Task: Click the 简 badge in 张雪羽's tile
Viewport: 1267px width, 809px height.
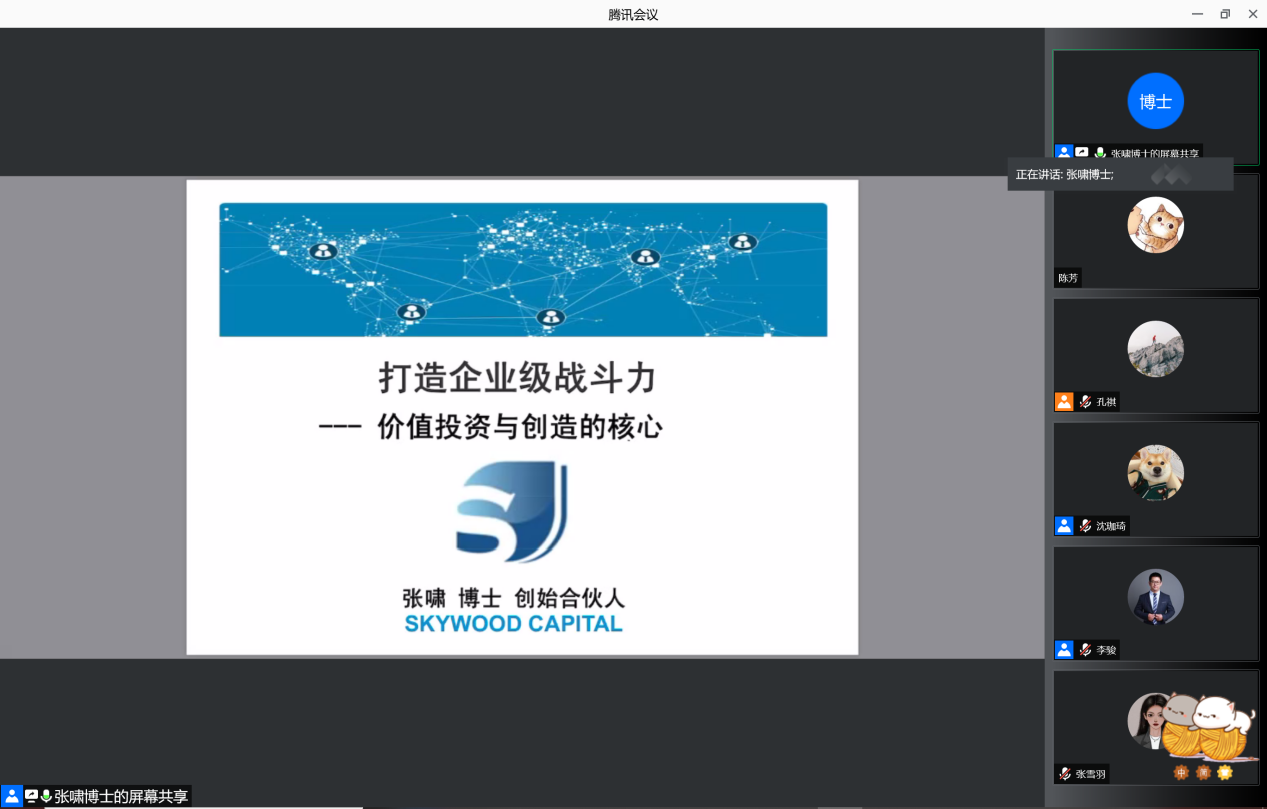Action: pyautogui.click(x=1203, y=773)
